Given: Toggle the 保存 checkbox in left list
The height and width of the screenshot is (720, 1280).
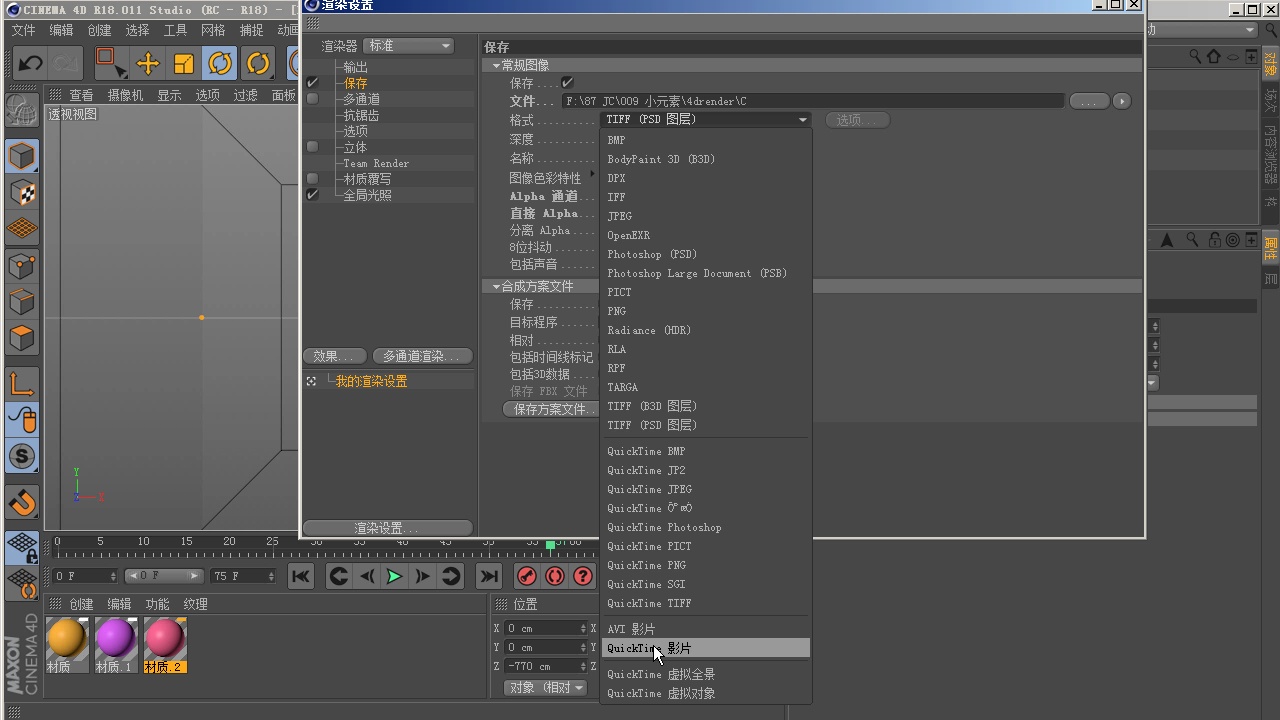Looking at the screenshot, I should click(313, 83).
